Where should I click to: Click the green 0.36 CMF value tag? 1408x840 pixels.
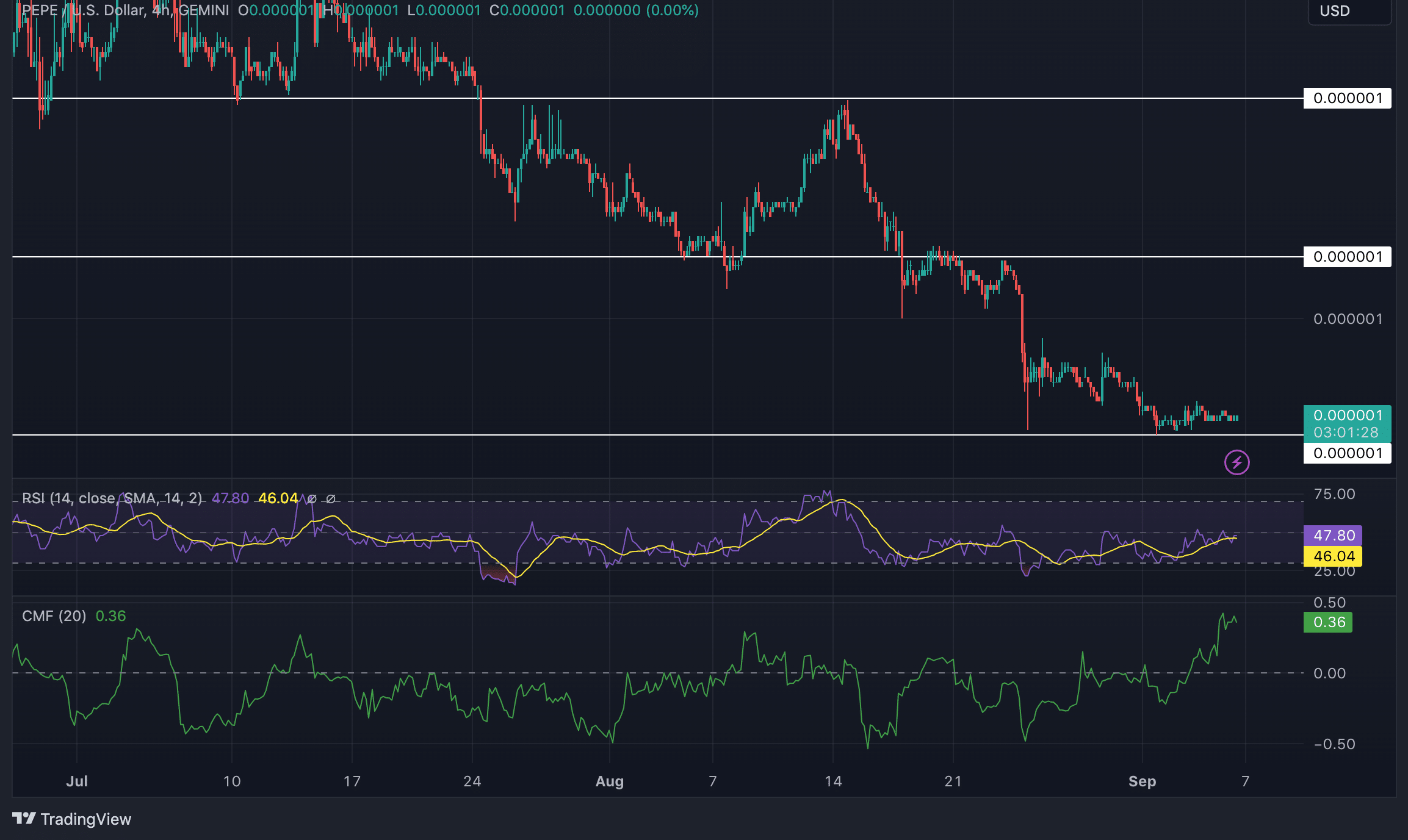pos(1329,622)
